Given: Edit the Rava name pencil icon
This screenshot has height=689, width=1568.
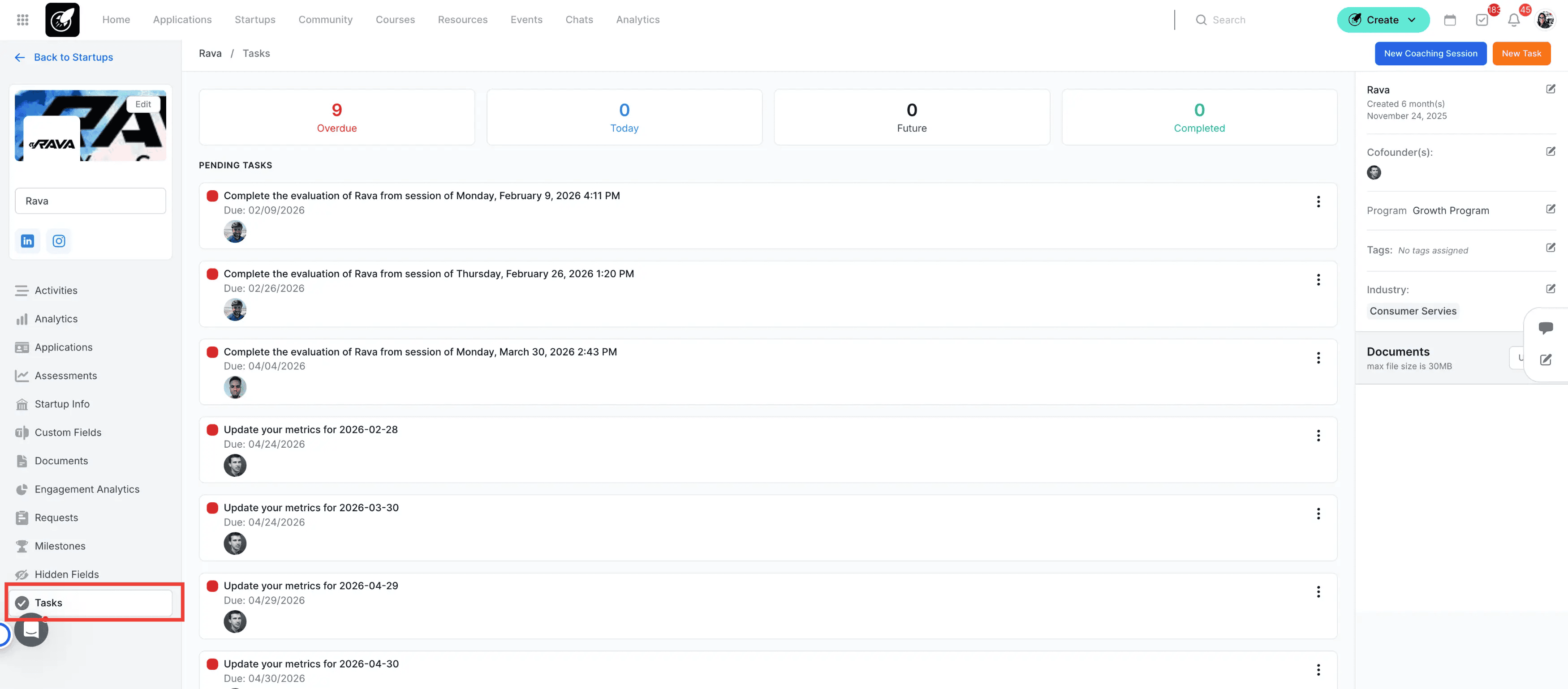Looking at the screenshot, I should [1551, 90].
